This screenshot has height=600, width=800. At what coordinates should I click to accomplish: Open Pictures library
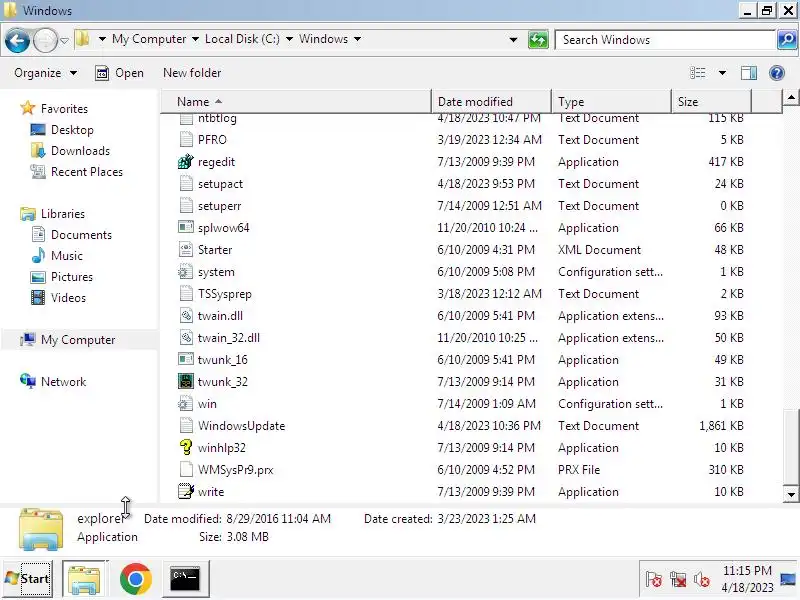(71, 277)
